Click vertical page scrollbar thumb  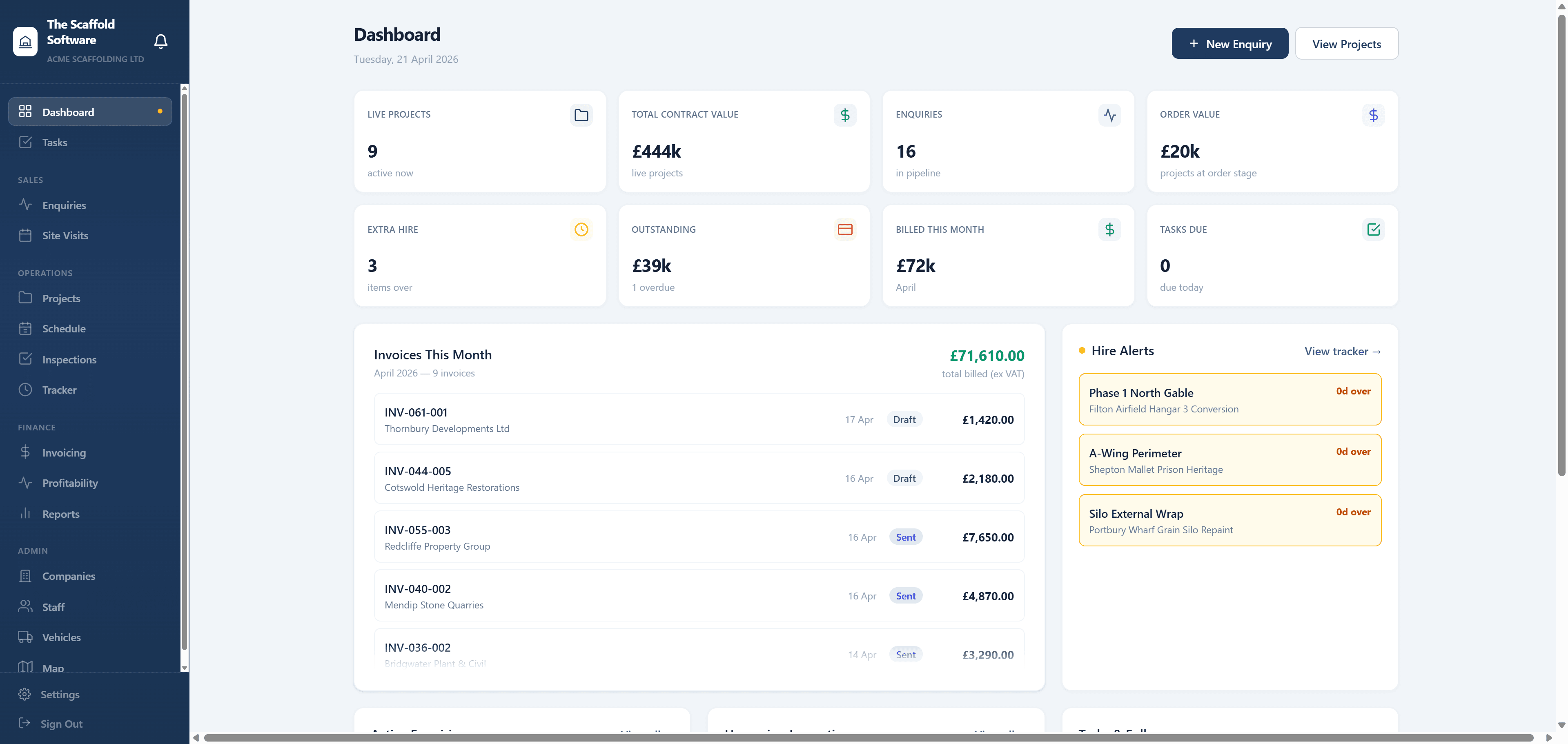point(1561,245)
